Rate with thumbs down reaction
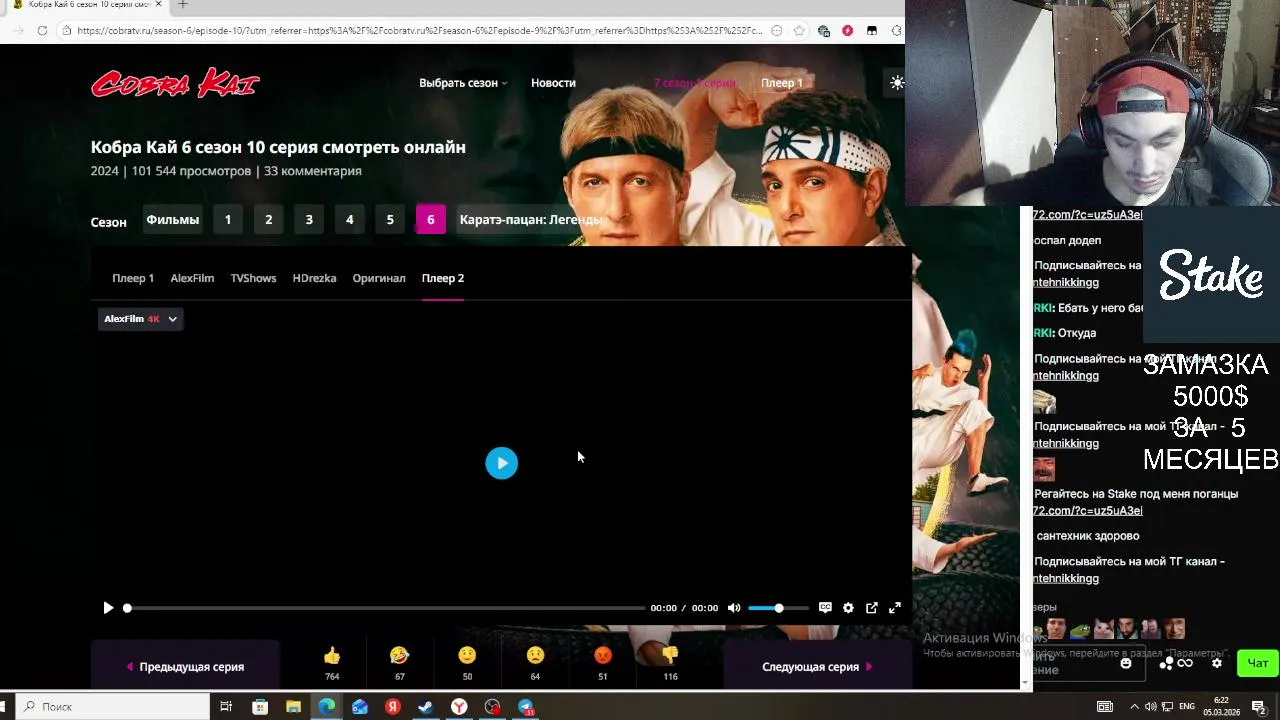The image size is (1280, 720). (x=670, y=656)
